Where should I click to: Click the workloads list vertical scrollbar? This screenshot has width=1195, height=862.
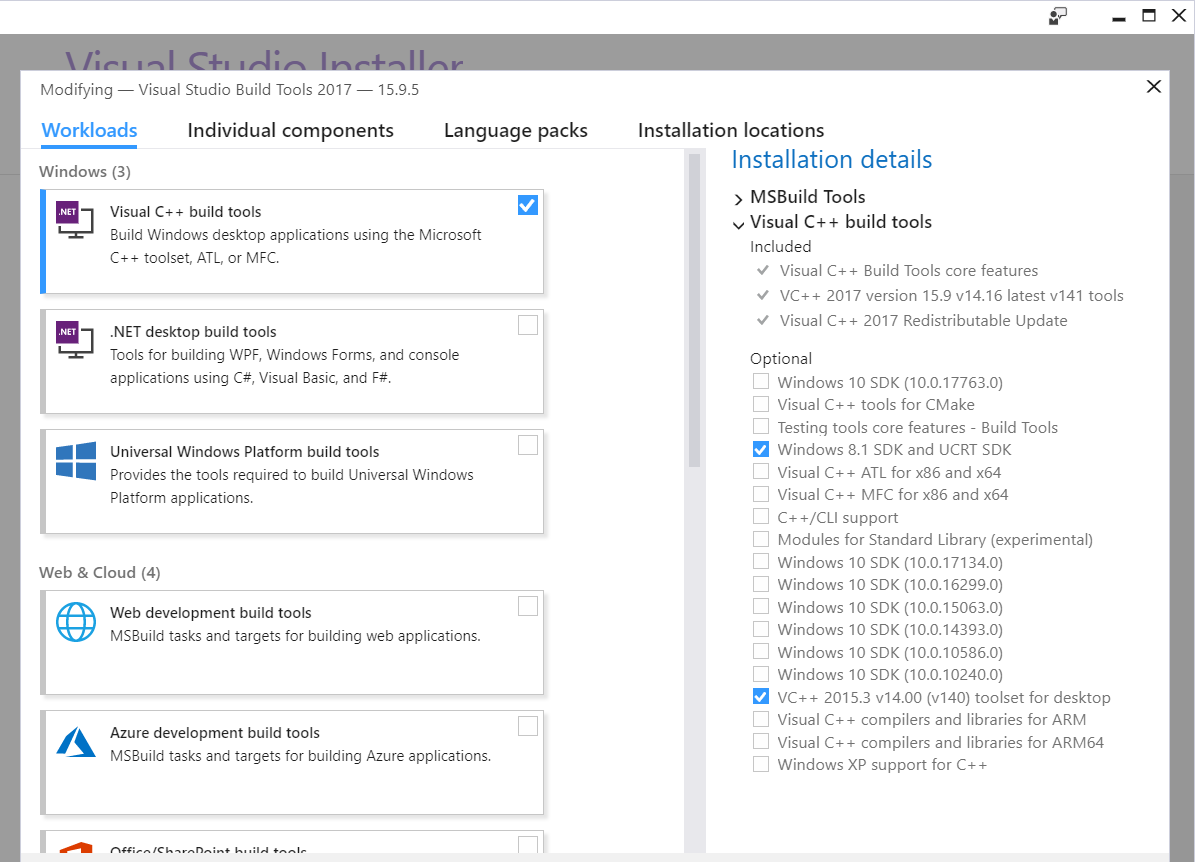694,310
